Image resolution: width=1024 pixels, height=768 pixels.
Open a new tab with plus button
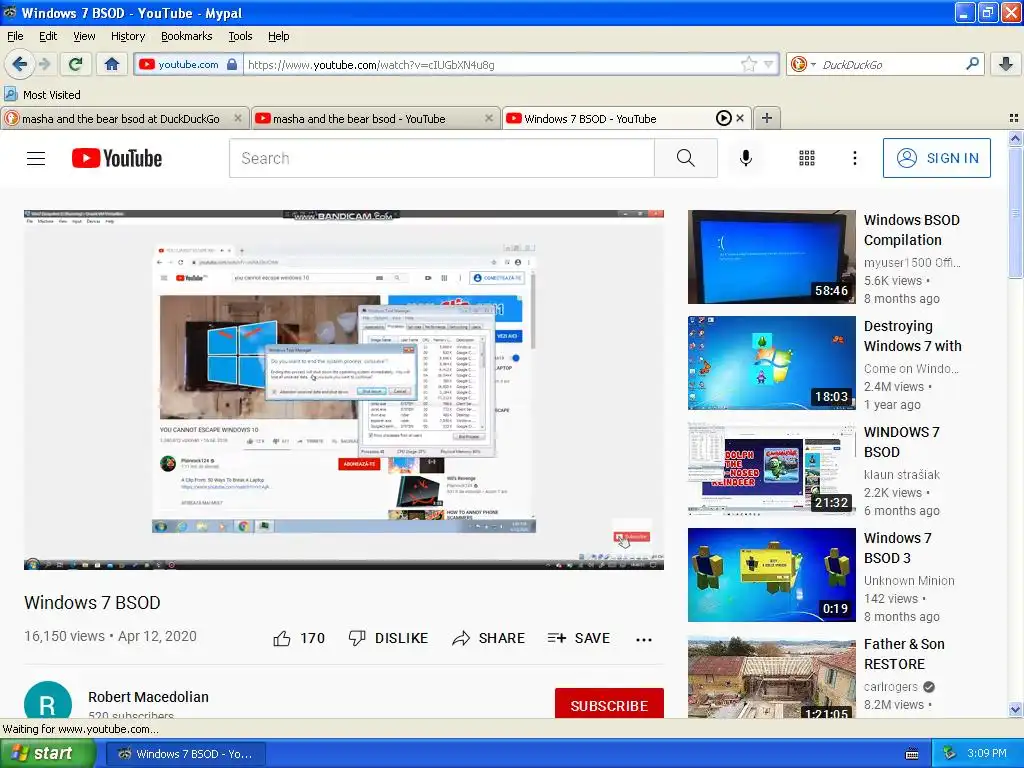pyautogui.click(x=767, y=118)
